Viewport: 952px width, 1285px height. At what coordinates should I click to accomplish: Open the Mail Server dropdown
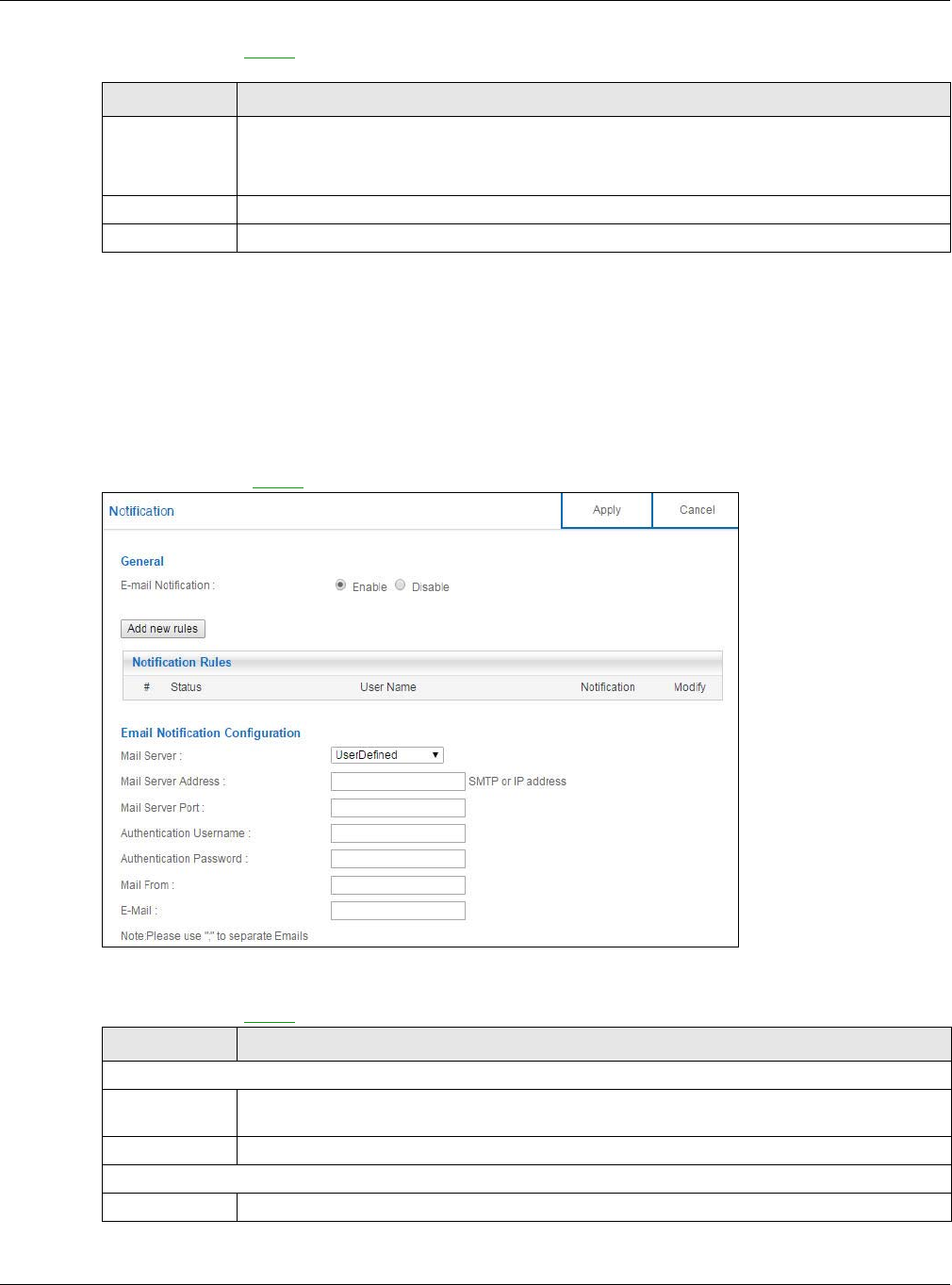(387, 755)
